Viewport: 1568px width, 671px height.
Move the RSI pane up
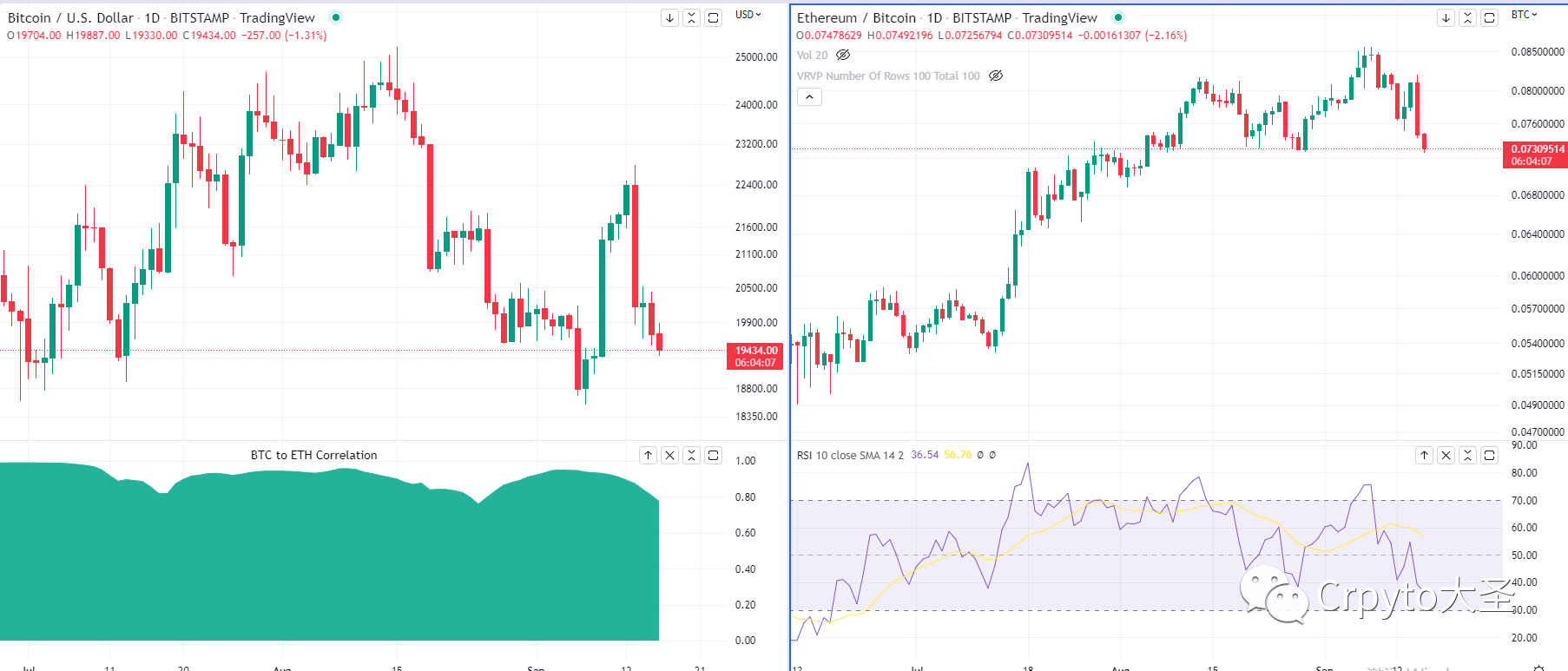[x=1424, y=455]
